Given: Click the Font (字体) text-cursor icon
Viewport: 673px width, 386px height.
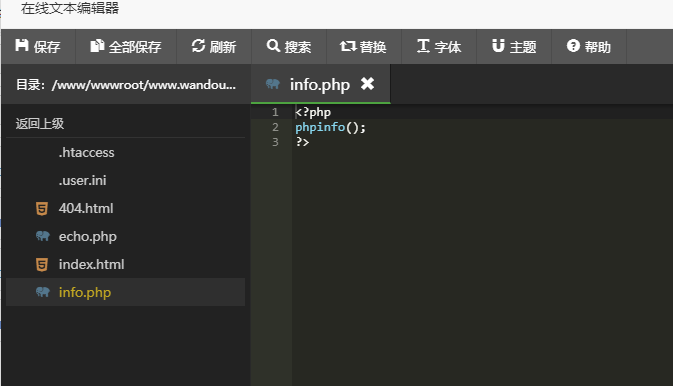Looking at the screenshot, I should pyautogui.click(x=423, y=46).
